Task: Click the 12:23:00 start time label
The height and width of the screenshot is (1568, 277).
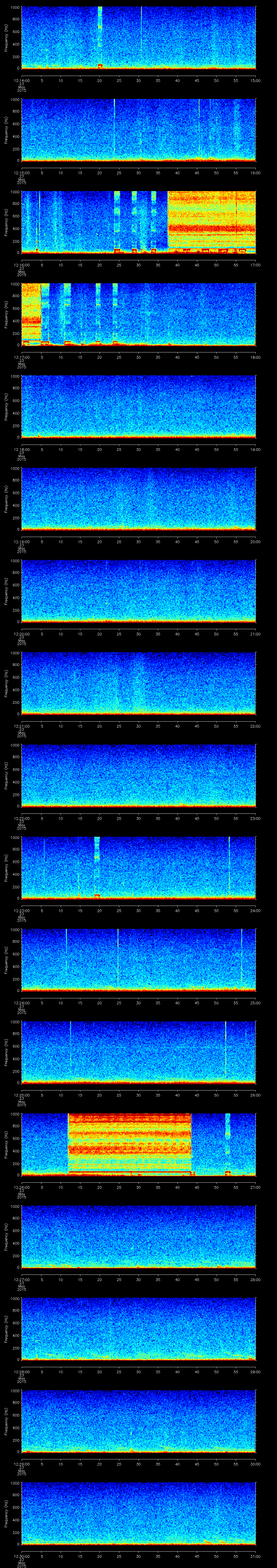Action: click(x=22, y=910)
